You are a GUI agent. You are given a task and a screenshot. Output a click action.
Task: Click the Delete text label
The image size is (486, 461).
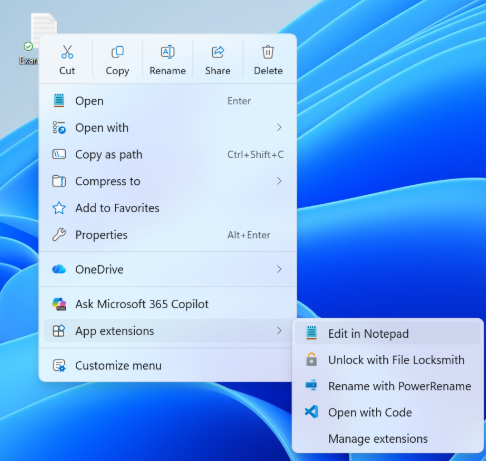[x=268, y=71]
